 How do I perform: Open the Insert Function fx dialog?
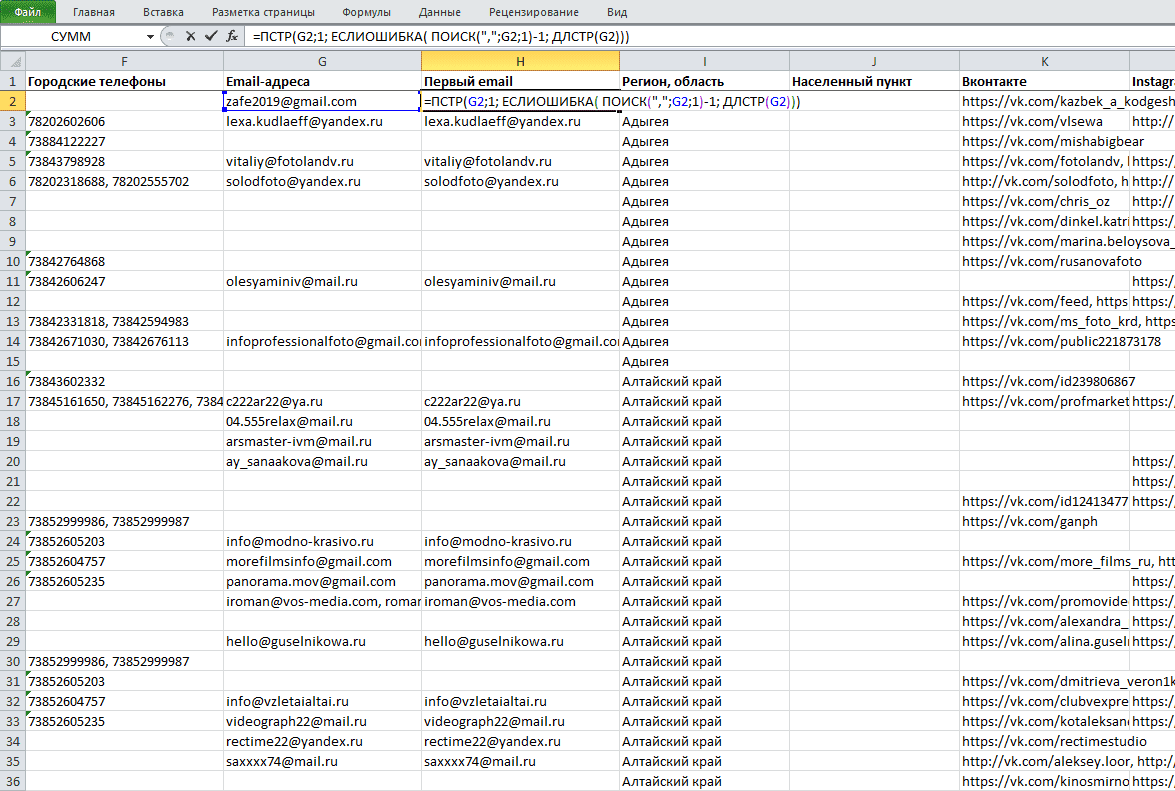click(232, 36)
